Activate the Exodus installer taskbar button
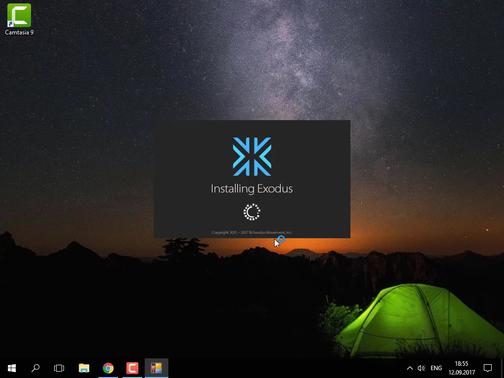This screenshot has height=378, width=504. tap(156, 368)
